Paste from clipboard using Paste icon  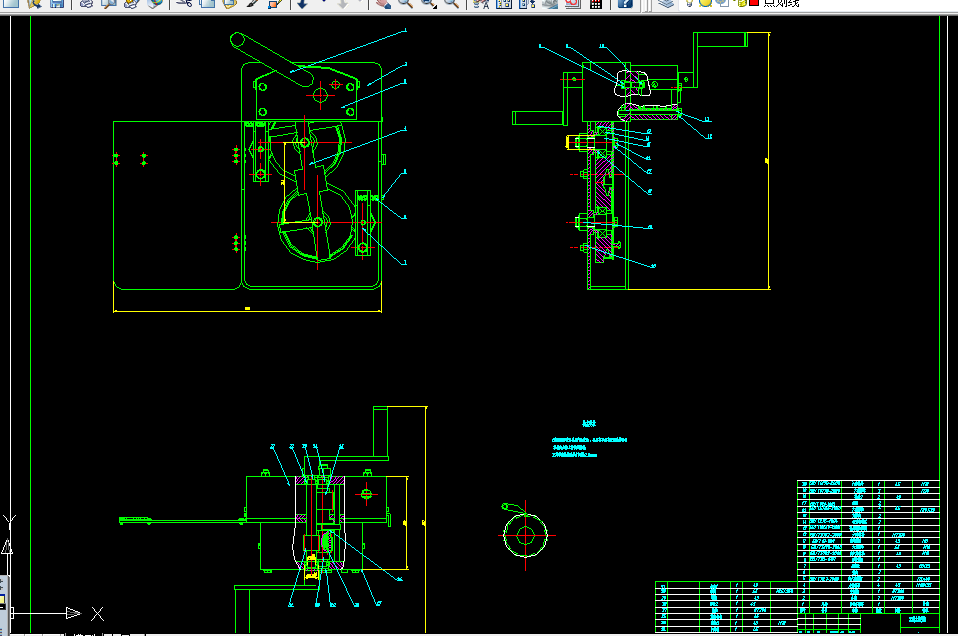coord(230,3)
